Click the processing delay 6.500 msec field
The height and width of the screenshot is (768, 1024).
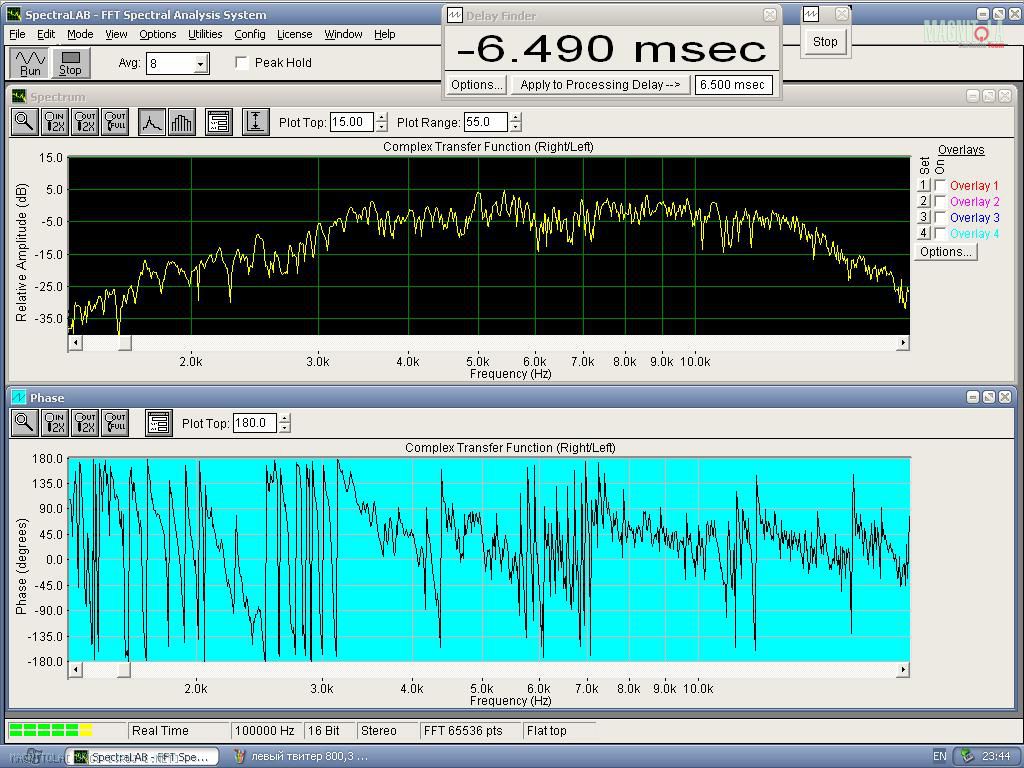[x=733, y=85]
